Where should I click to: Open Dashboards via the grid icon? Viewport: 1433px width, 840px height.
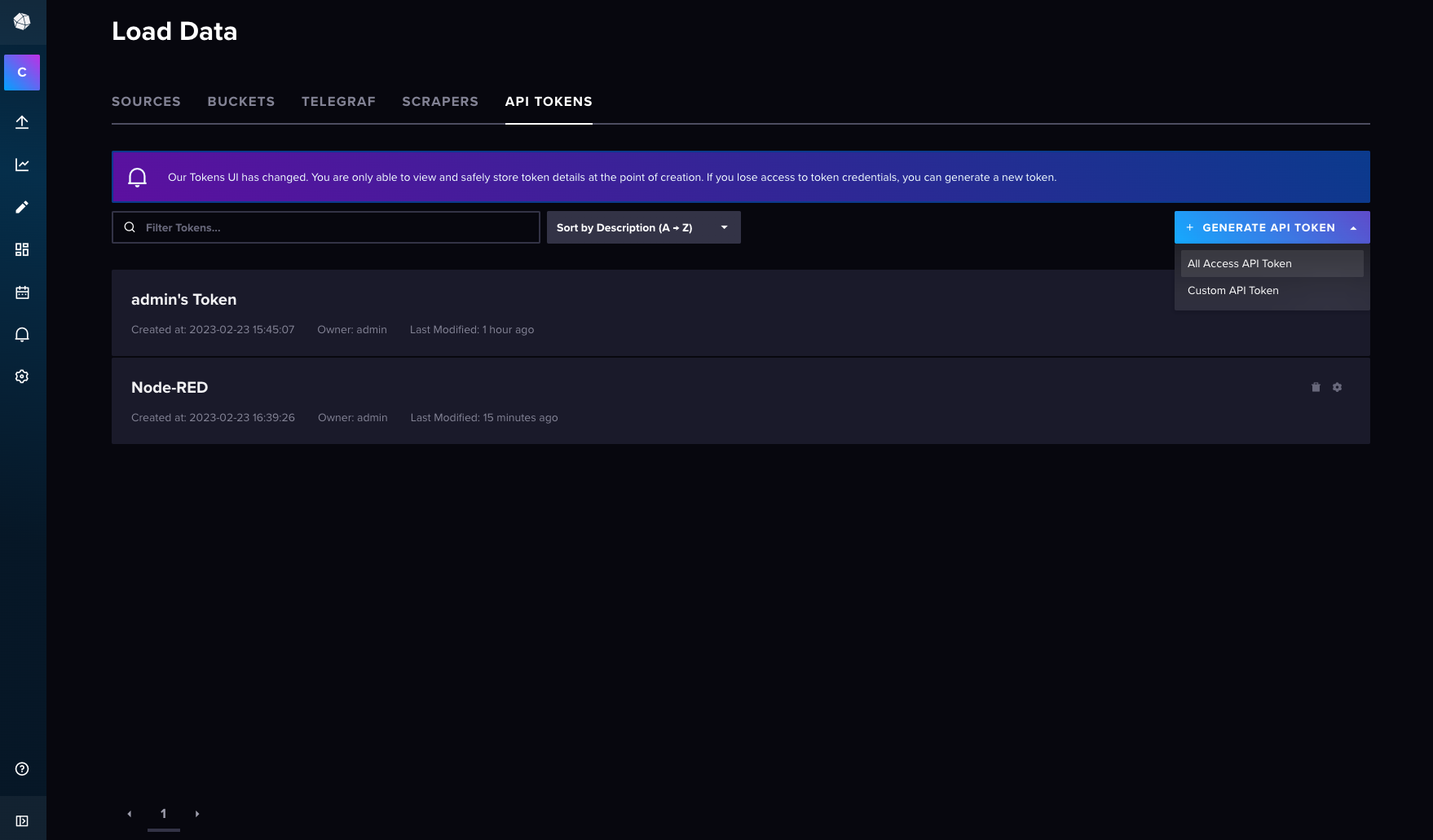tap(22, 249)
